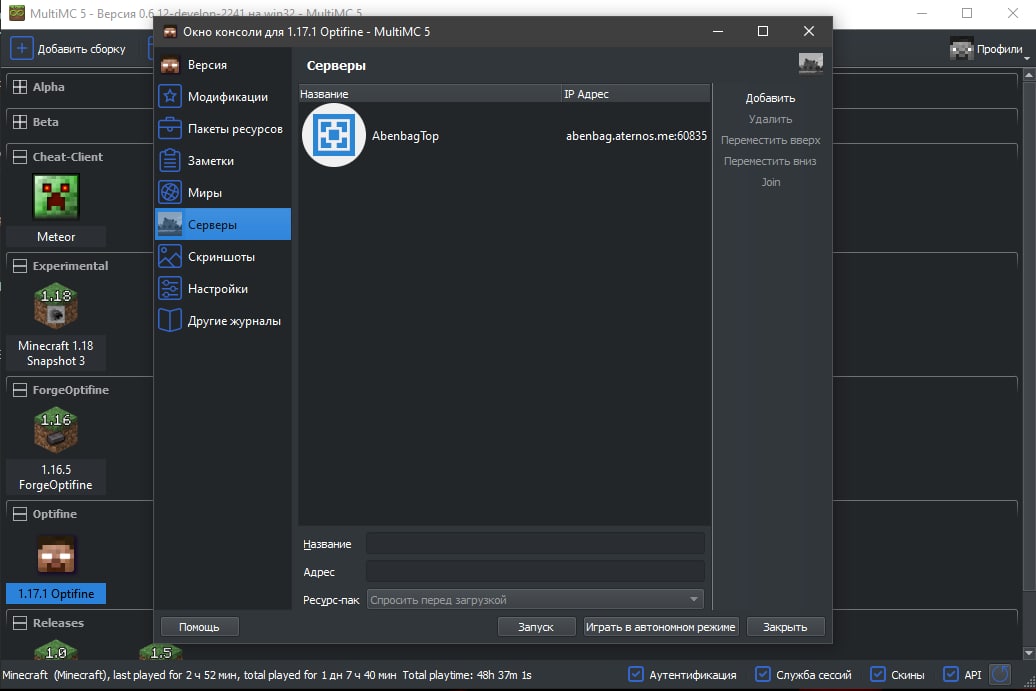Switch to the Серверы page
1036x691 pixels.
pyautogui.click(x=223, y=225)
